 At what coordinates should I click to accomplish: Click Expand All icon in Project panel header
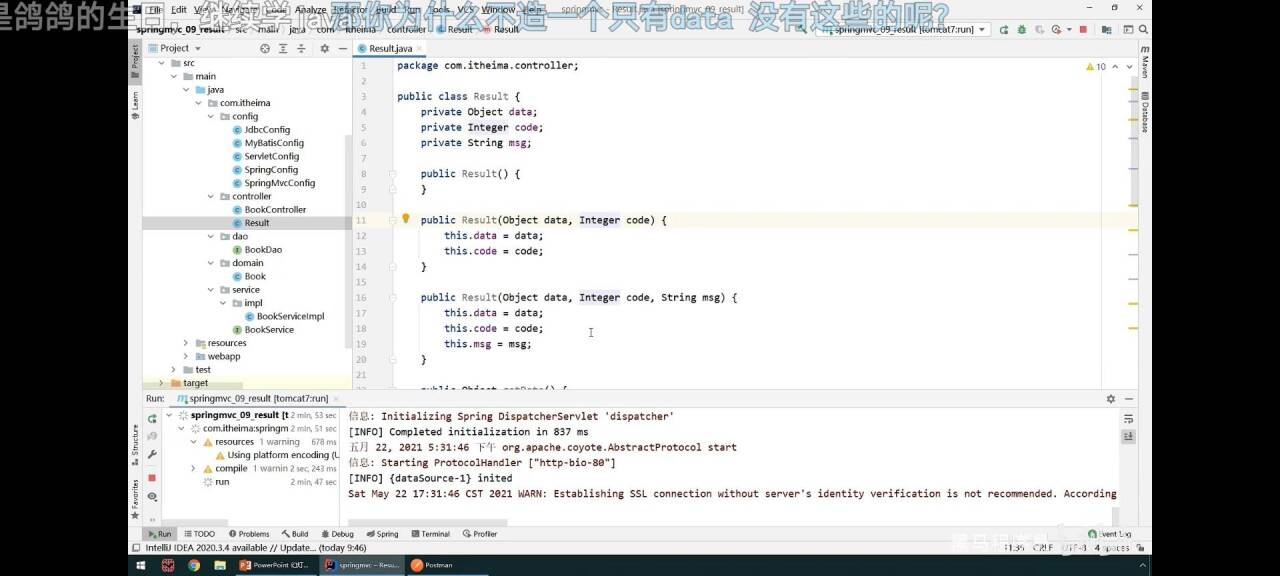tap(284, 48)
